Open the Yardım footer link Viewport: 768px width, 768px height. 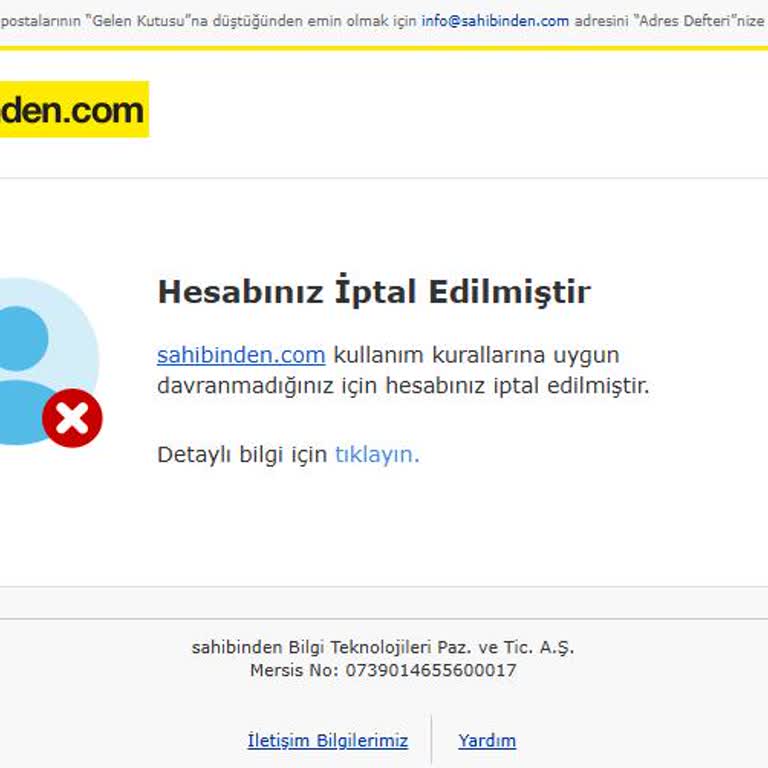click(487, 740)
